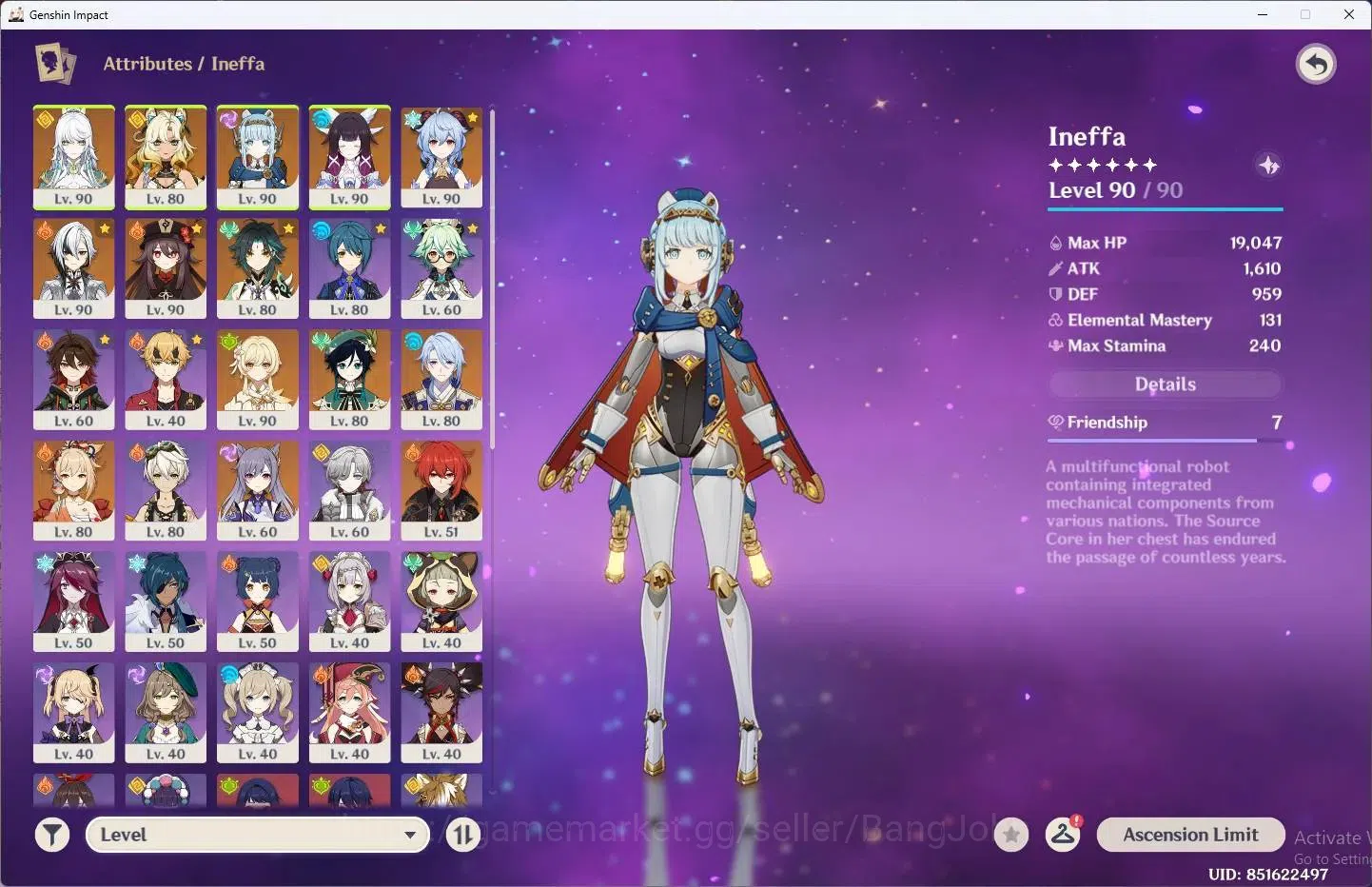The height and width of the screenshot is (887, 1372).
Task: Toggle the sort order arrows icon
Action: pos(463,836)
